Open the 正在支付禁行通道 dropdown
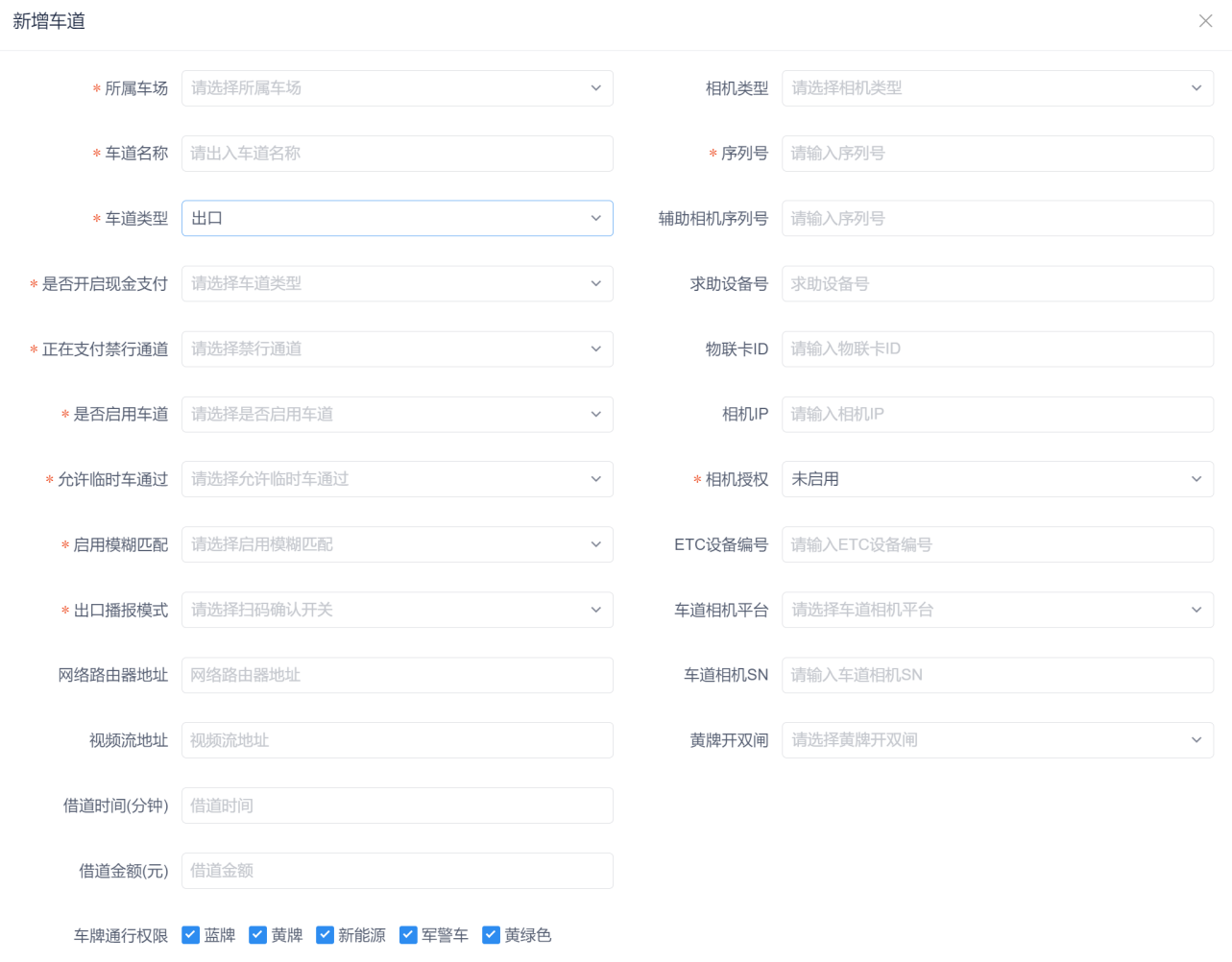Screen dimensions: 1232x962 pyautogui.click(x=398, y=349)
